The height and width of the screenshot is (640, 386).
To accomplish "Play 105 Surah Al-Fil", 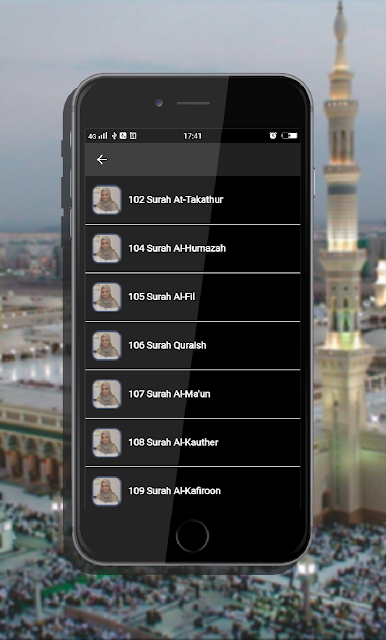I will click(193, 297).
